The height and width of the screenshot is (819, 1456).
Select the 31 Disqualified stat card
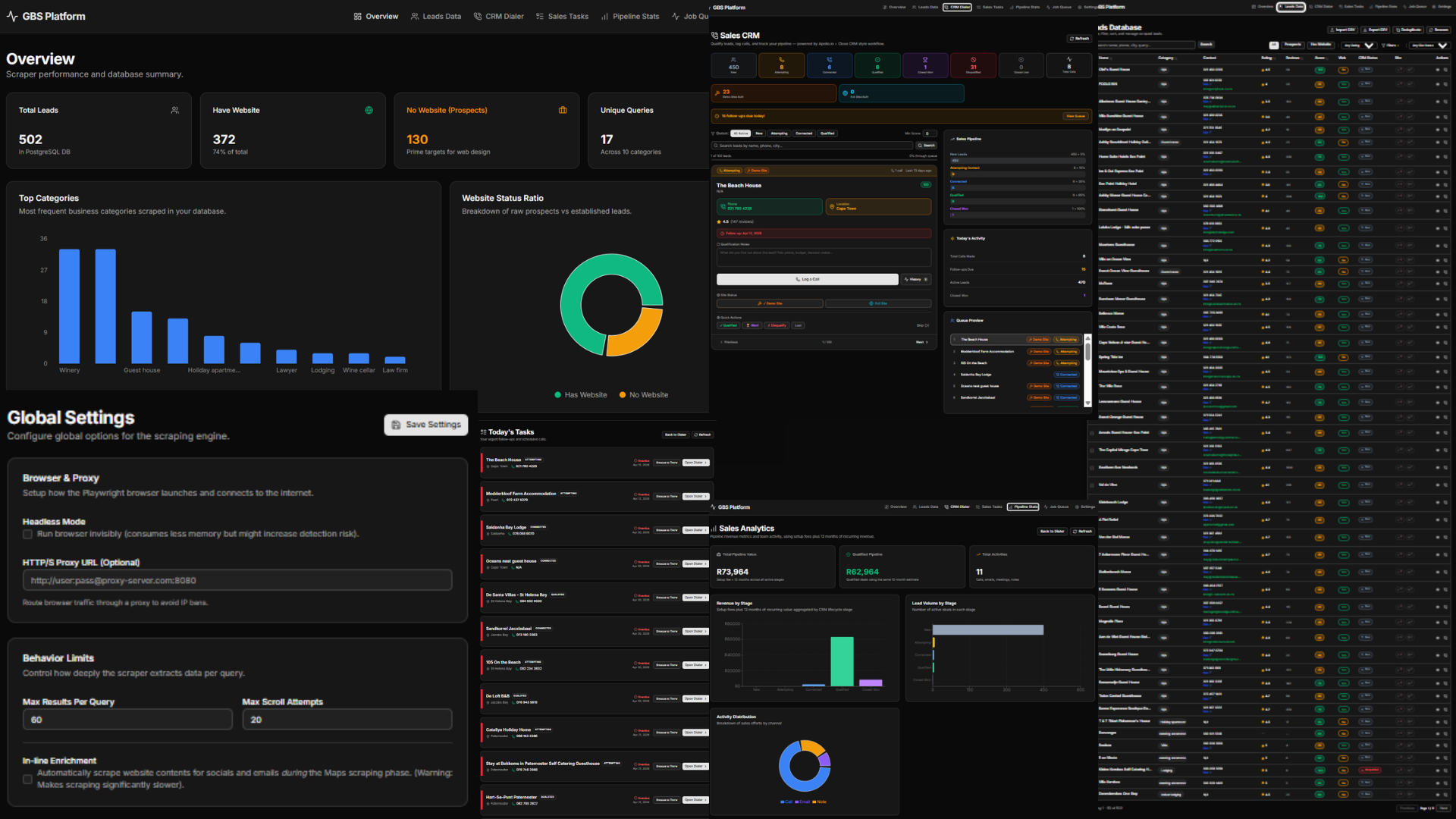(973, 66)
